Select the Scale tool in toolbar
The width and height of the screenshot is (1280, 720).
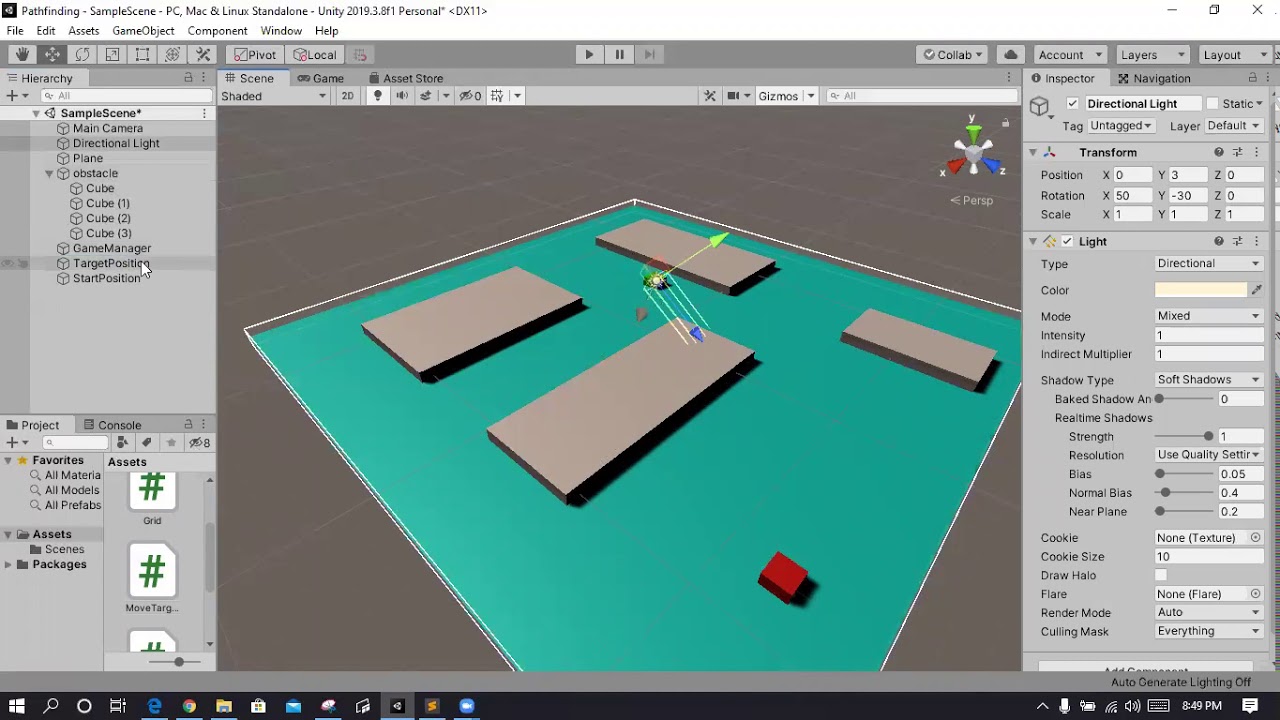tap(112, 55)
